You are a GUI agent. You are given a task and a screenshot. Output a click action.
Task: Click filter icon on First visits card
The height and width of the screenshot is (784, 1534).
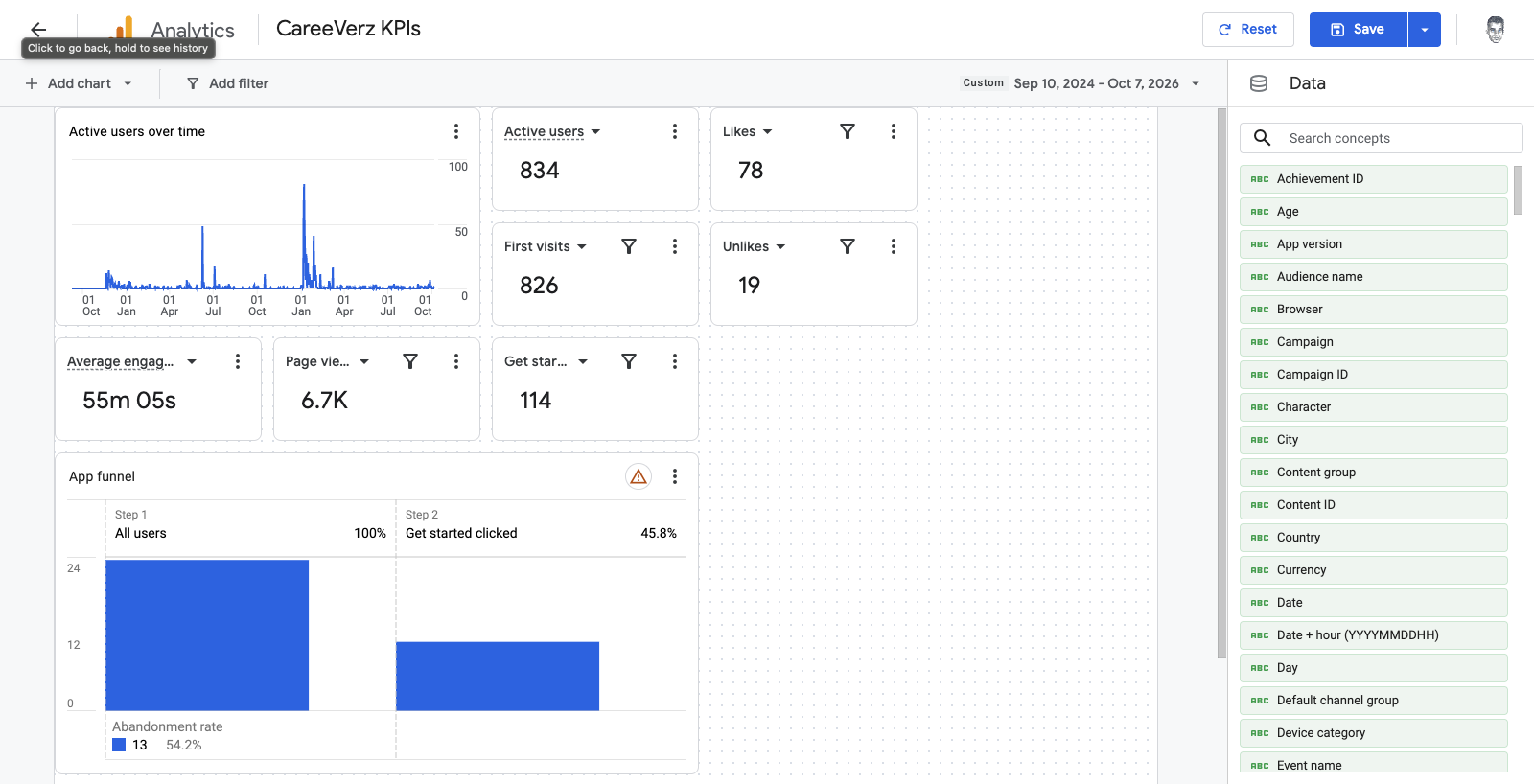pyautogui.click(x=629, y=246)
